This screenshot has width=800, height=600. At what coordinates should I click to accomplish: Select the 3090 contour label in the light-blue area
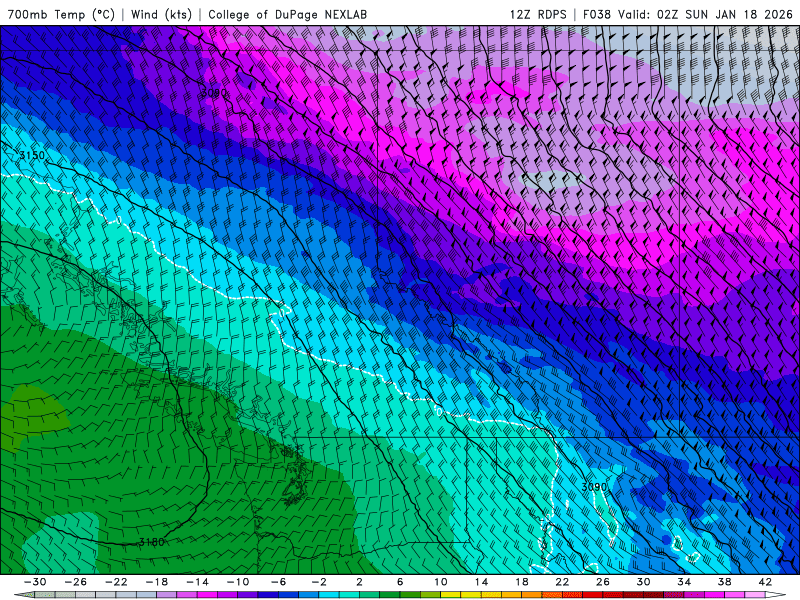[594, 487]
